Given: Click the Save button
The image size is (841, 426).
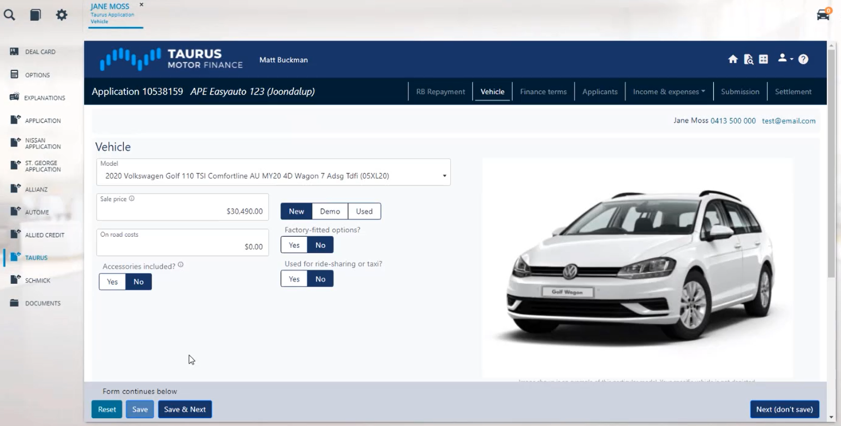Looking at the screenshot, I should [140, 409].
